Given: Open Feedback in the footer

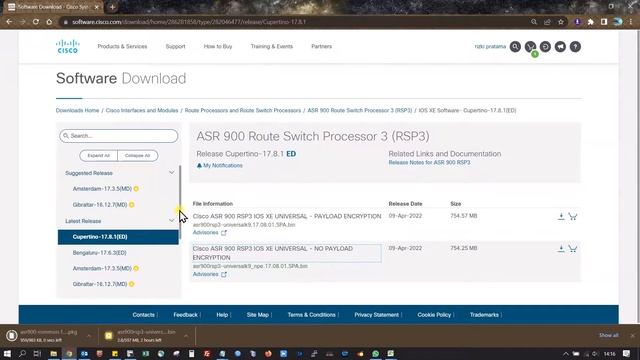Looking at the screenshot, I should (185, 315).
